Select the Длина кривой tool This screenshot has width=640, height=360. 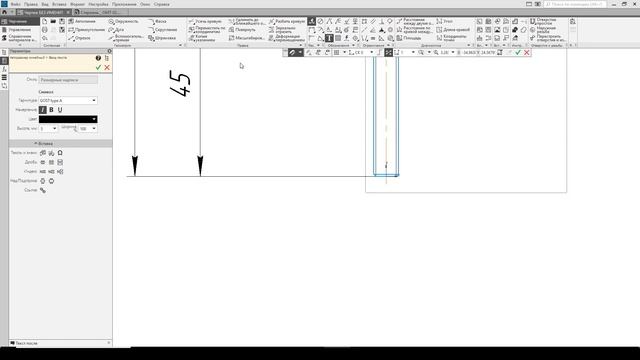[453, 30]
